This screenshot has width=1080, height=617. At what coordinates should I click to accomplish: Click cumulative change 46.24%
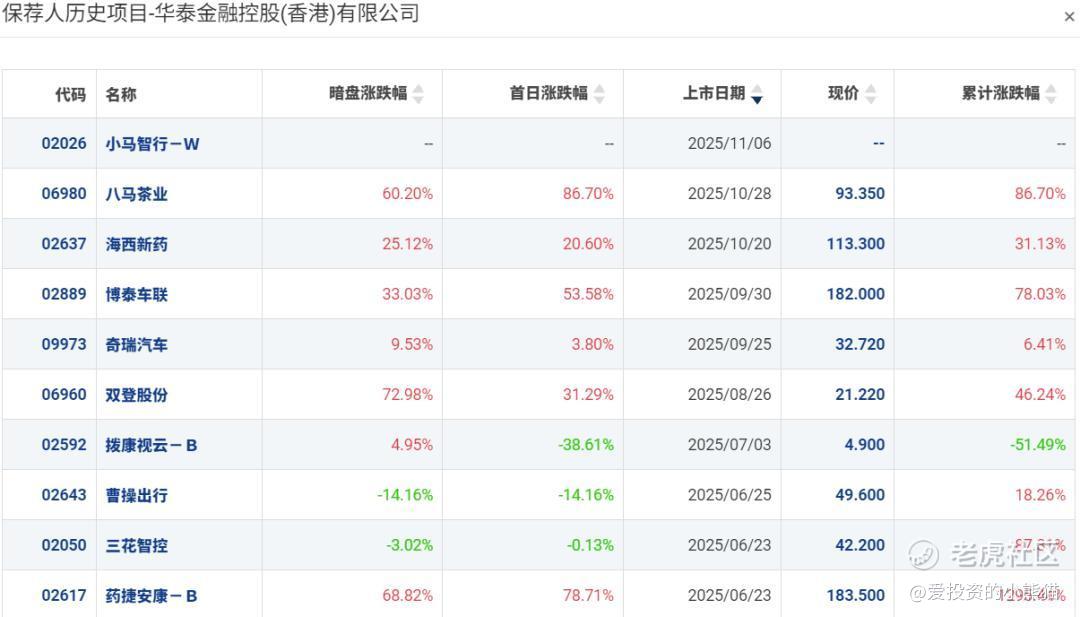point(1040,395)
